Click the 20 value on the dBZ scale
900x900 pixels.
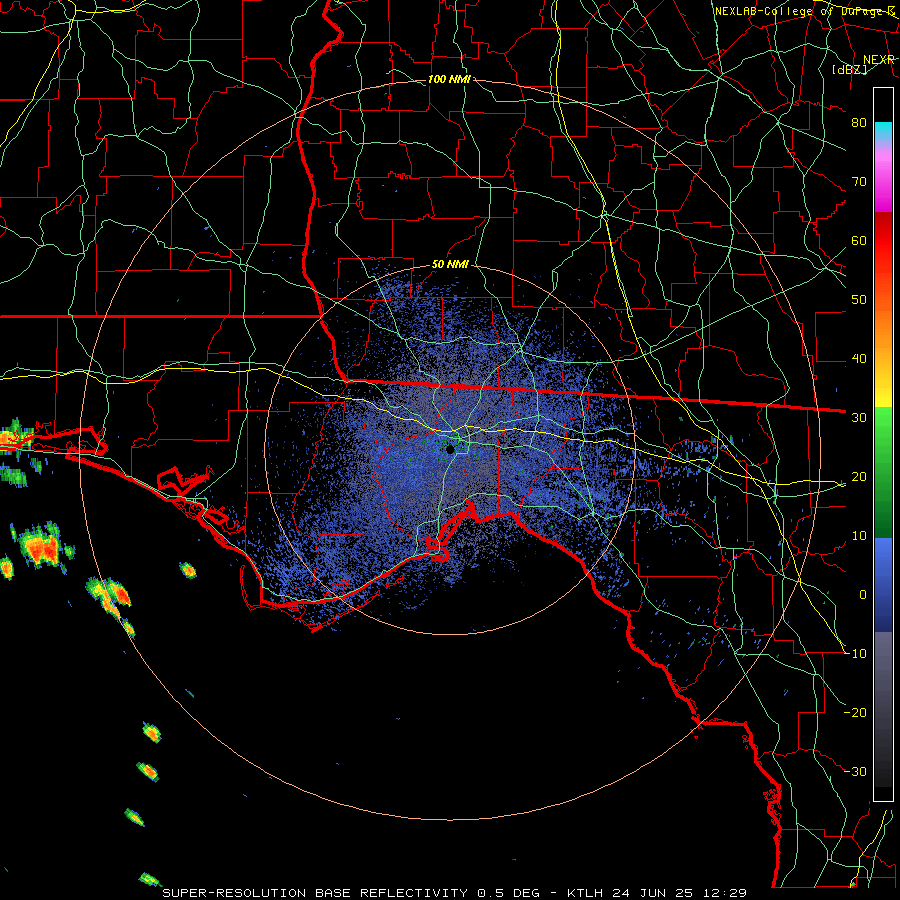click(x=859, y=476)
